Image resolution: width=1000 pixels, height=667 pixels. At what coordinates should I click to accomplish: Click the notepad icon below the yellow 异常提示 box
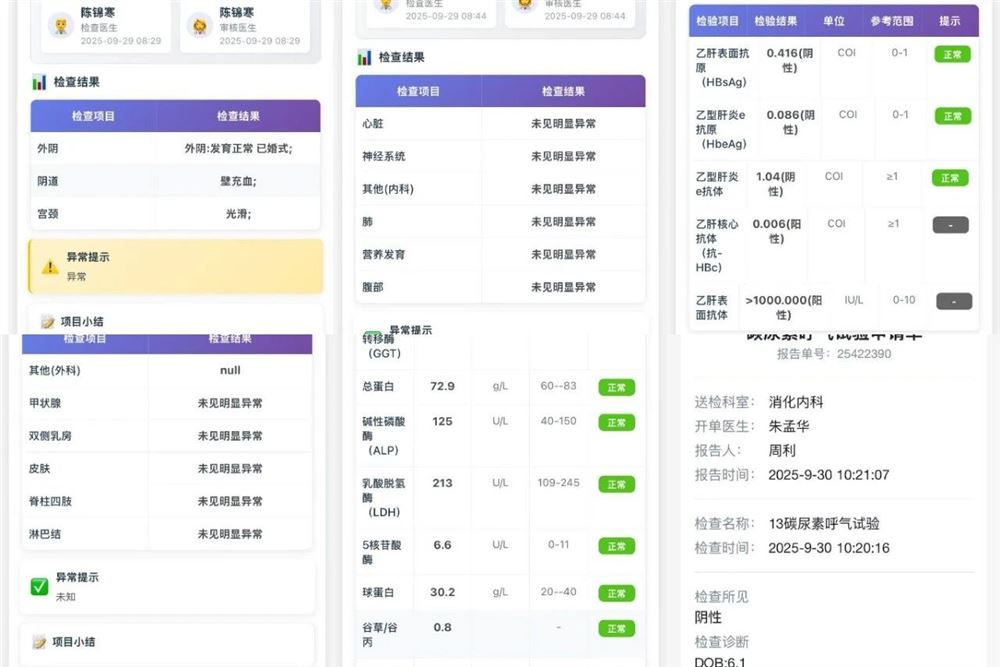(47, 321)
